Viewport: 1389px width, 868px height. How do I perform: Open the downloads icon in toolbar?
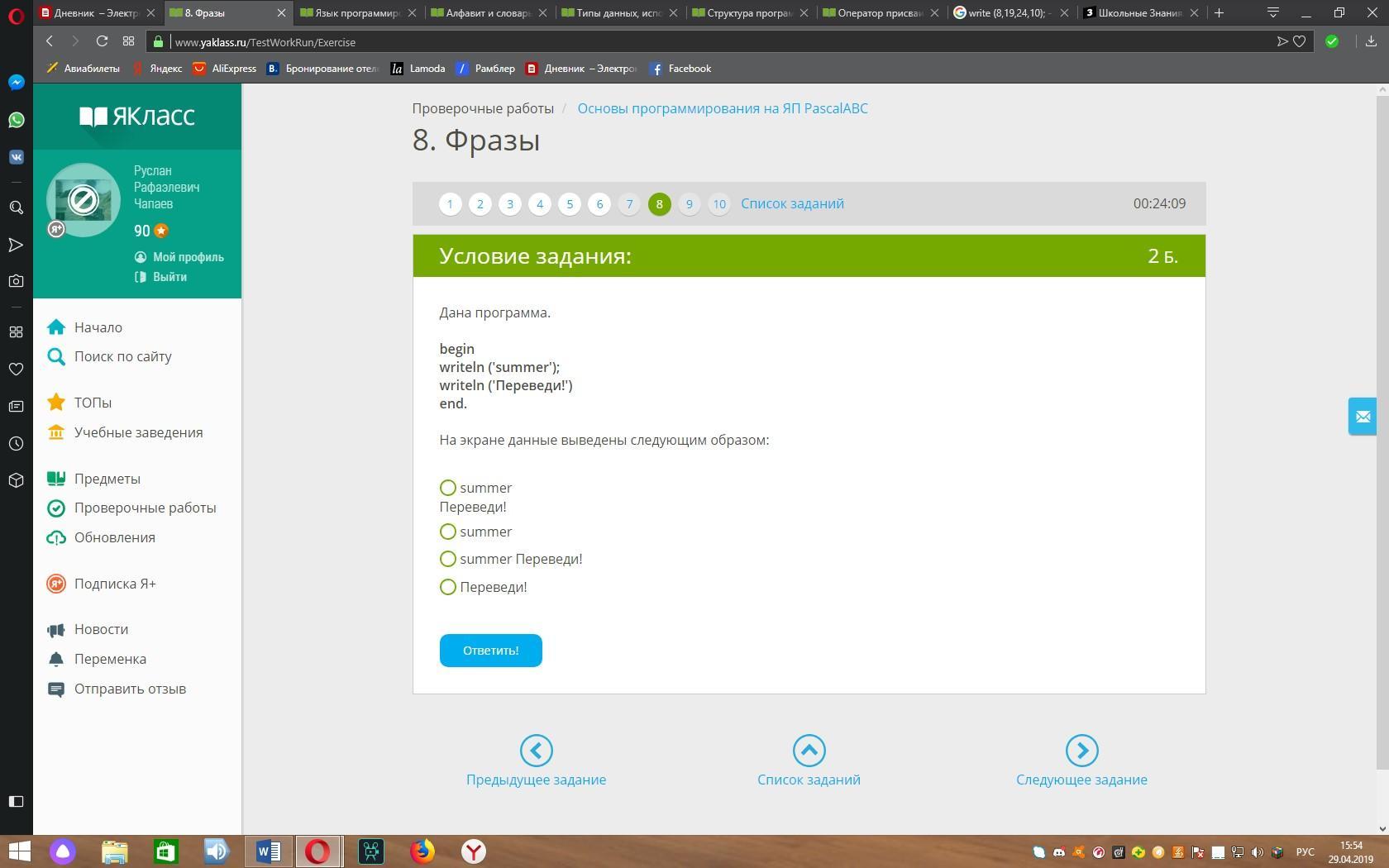click(1371, 41)
